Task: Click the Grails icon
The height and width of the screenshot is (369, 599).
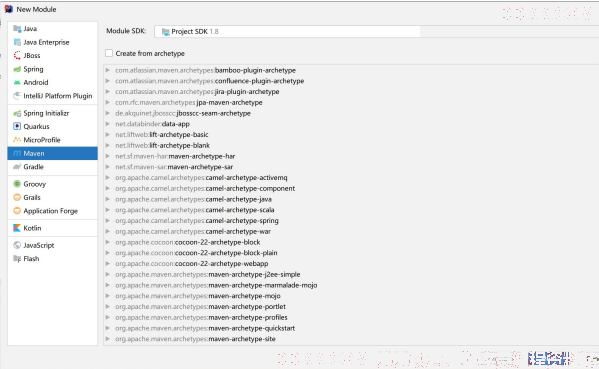Action: click(x=17, y=197)
